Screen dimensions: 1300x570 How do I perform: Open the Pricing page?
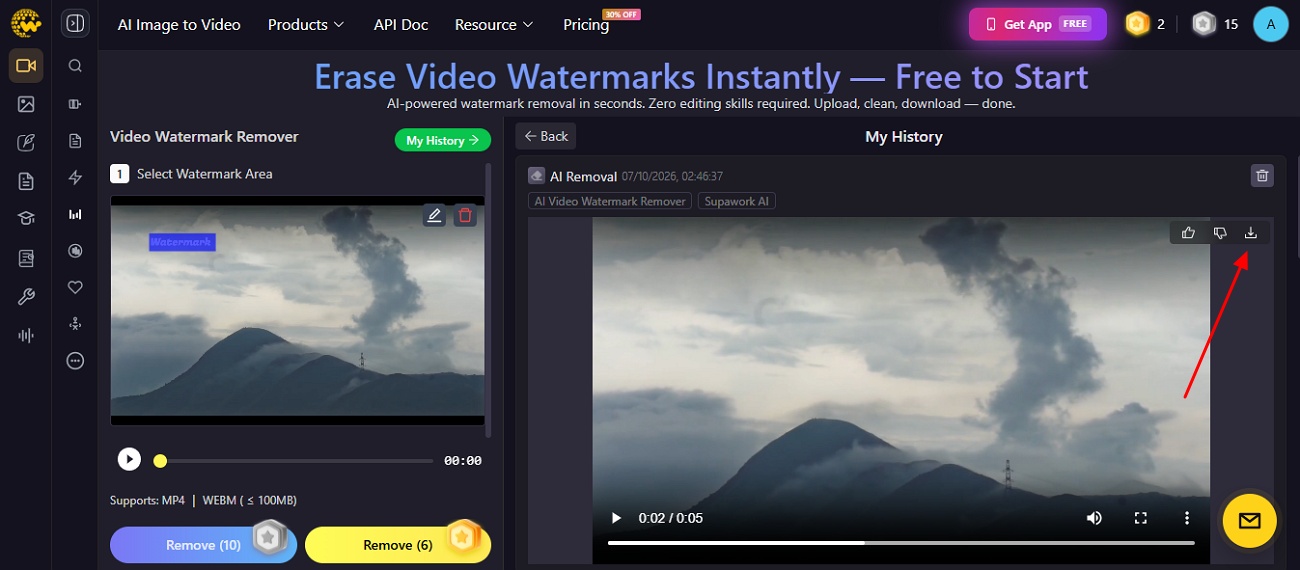[x=586, y=24]
